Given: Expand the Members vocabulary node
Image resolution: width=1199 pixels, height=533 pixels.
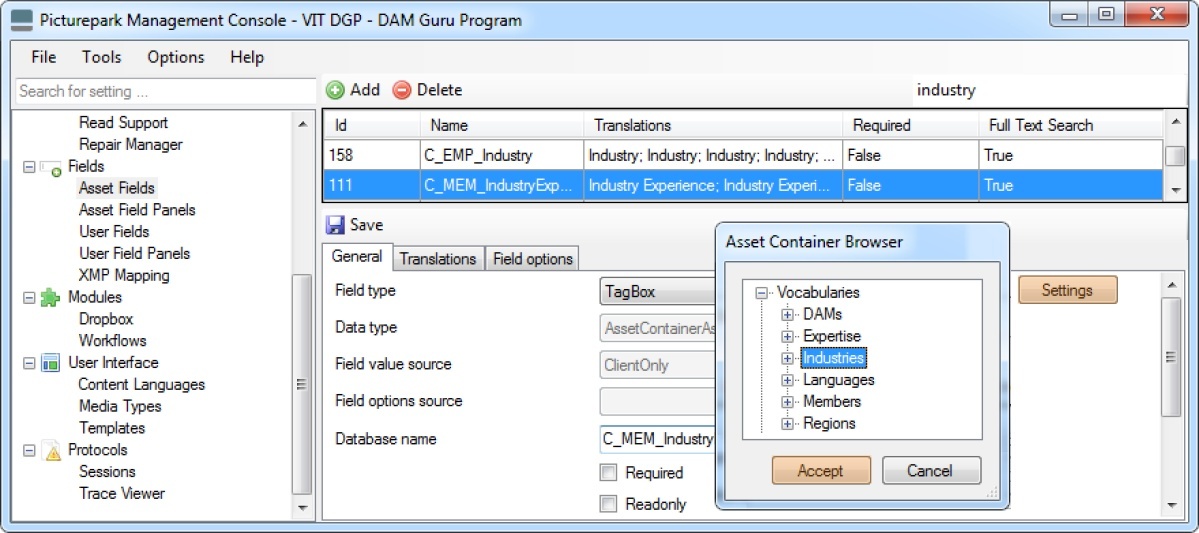Looking at the screenshot, I should (x=787, y=401).
